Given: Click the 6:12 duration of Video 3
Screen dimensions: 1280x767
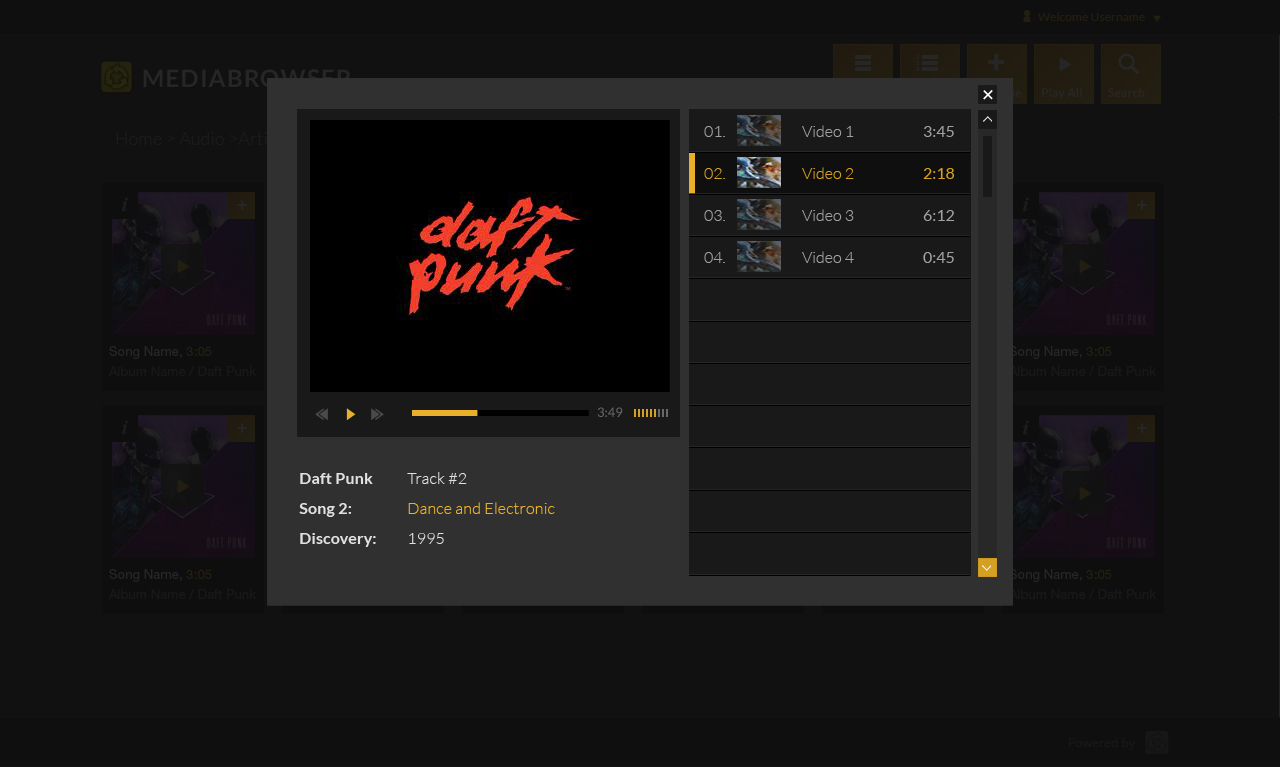Looking at the screenshot, I should [938, 215].
